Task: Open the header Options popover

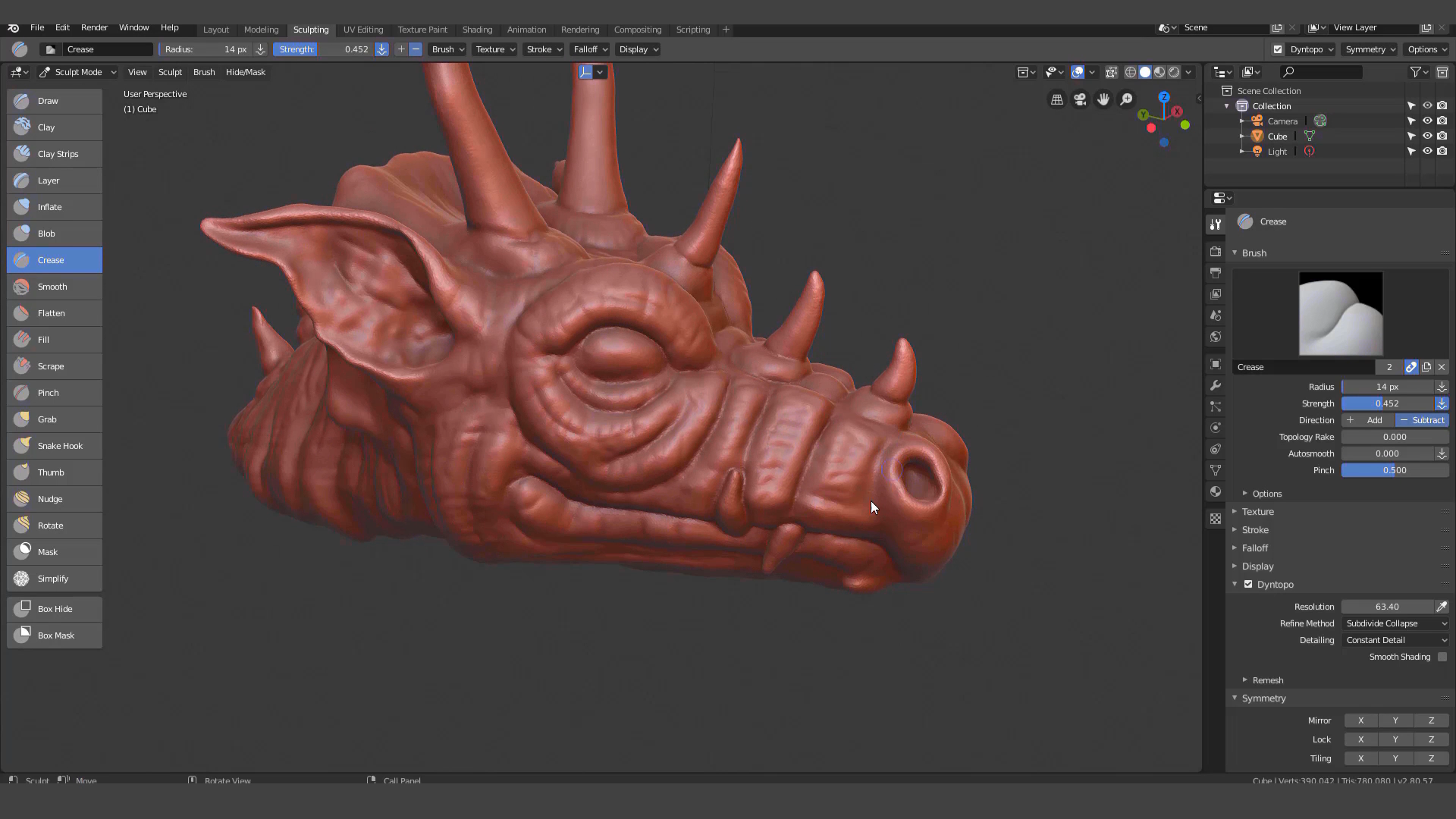Action: (1427, 49)
